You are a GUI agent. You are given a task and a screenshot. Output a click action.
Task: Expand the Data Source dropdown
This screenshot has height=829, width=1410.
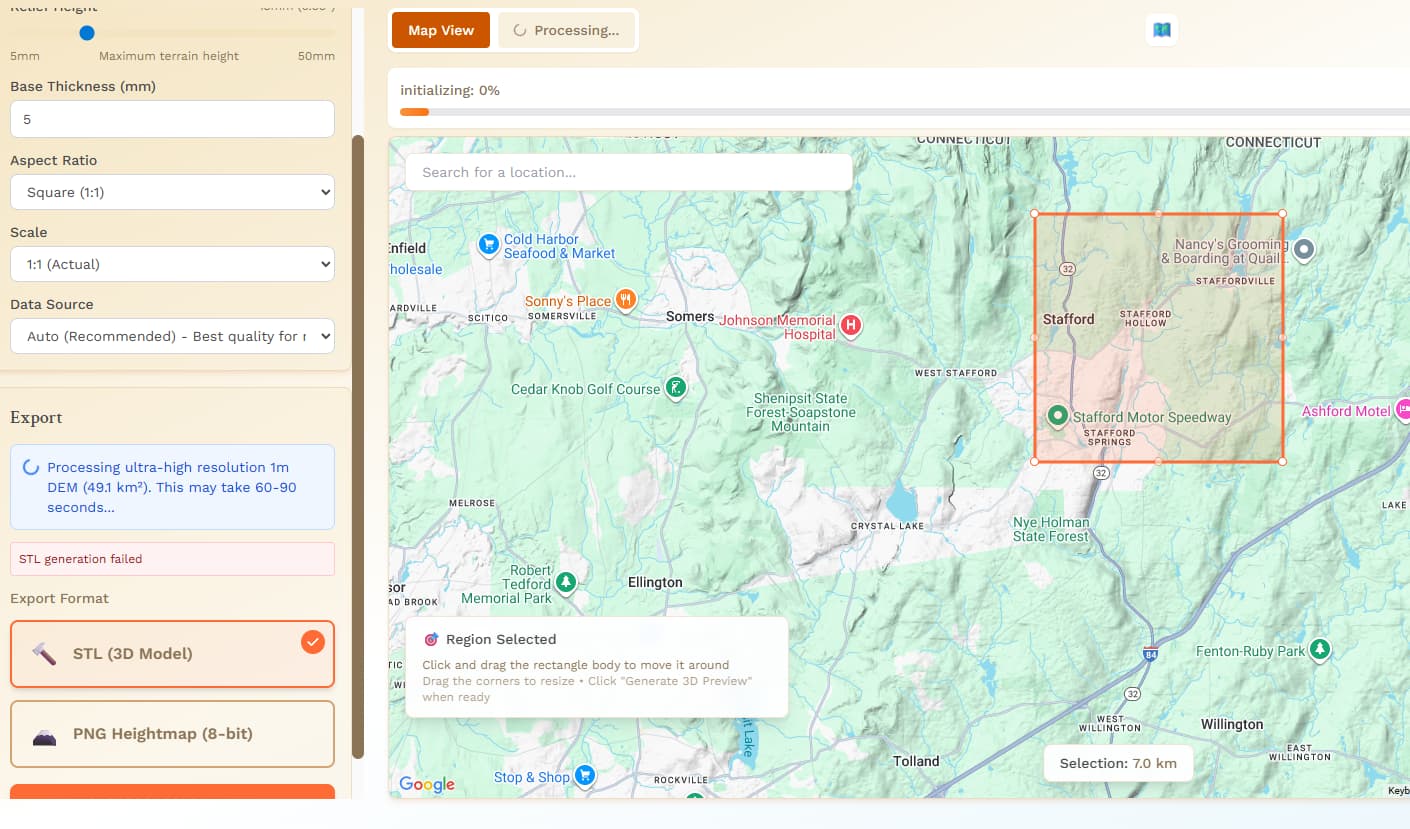(x=172, y=336)
